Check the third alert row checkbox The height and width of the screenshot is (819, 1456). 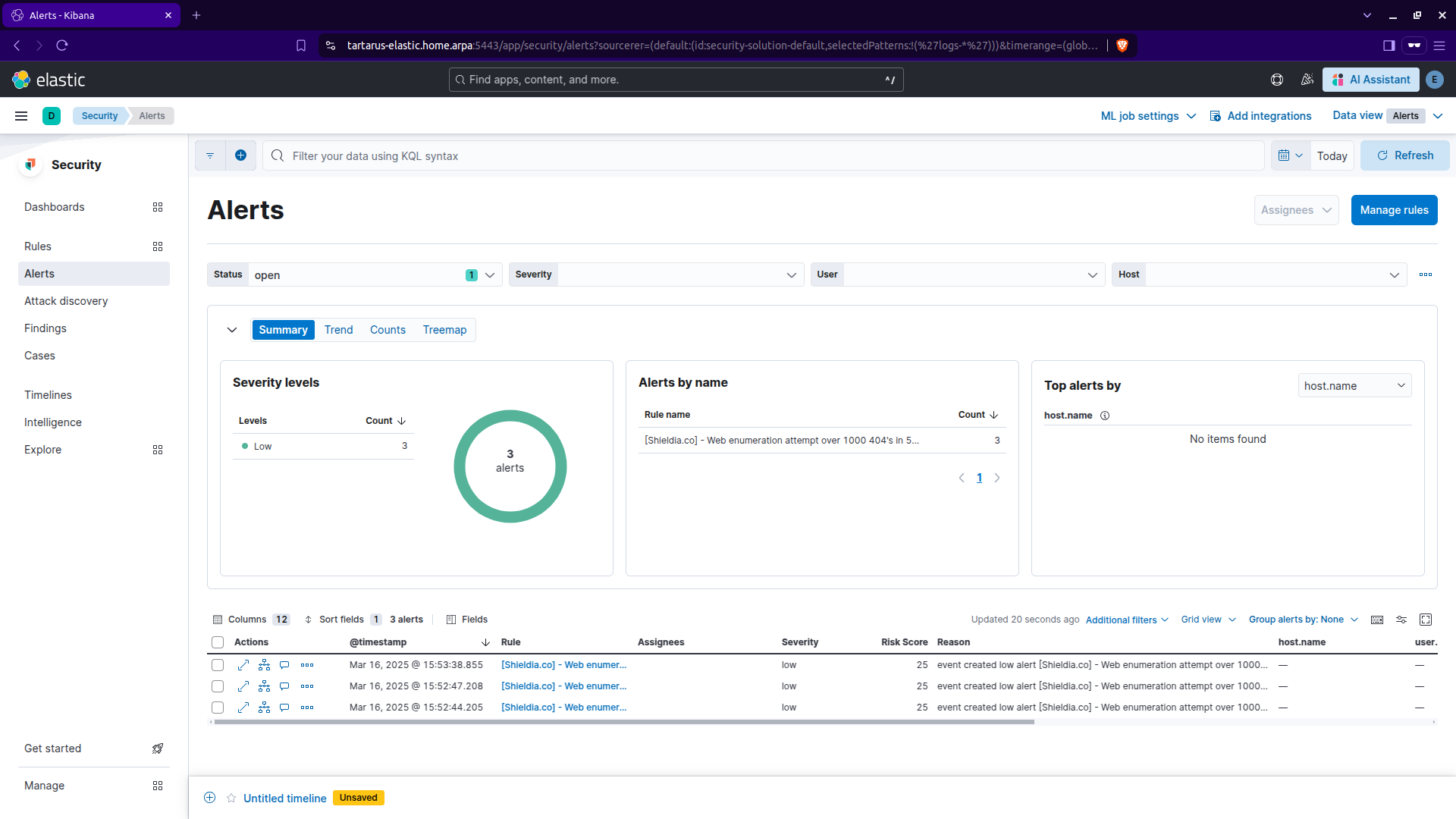(x=218, y=708)
